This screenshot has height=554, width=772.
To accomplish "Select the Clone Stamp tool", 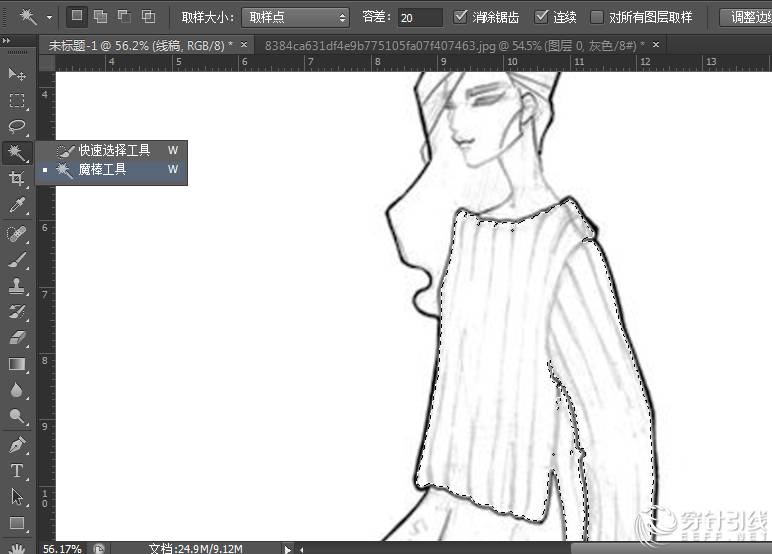I will (x=17, y=286).
